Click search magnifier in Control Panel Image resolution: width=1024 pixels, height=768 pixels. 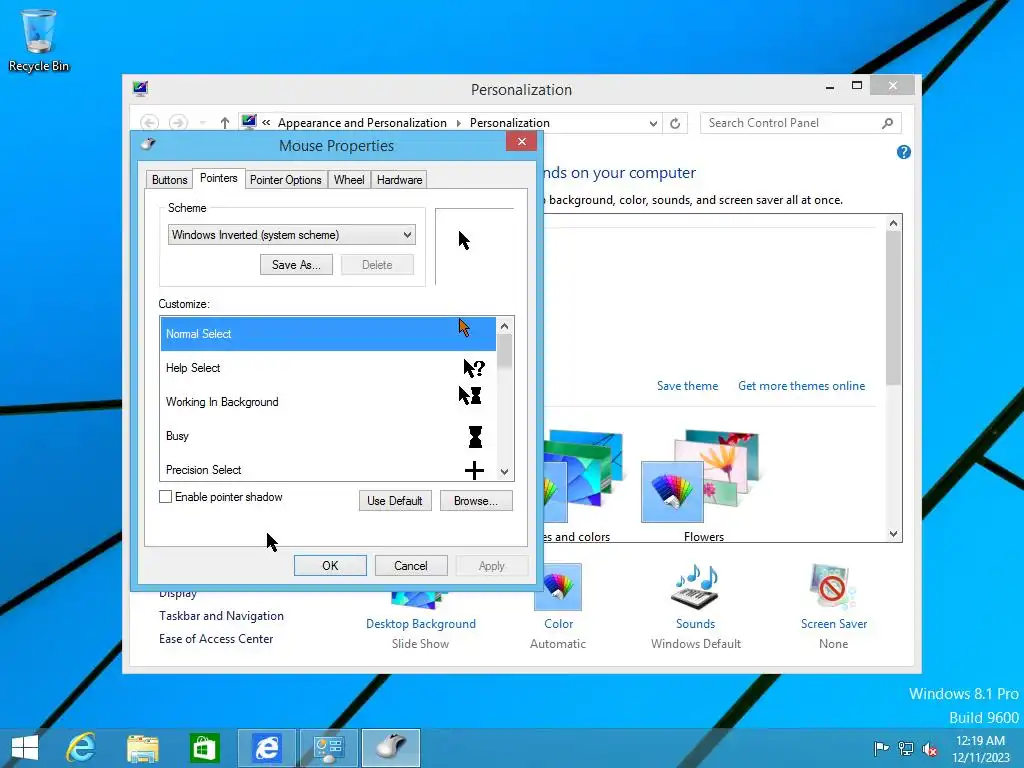click(x=888, y=123)
